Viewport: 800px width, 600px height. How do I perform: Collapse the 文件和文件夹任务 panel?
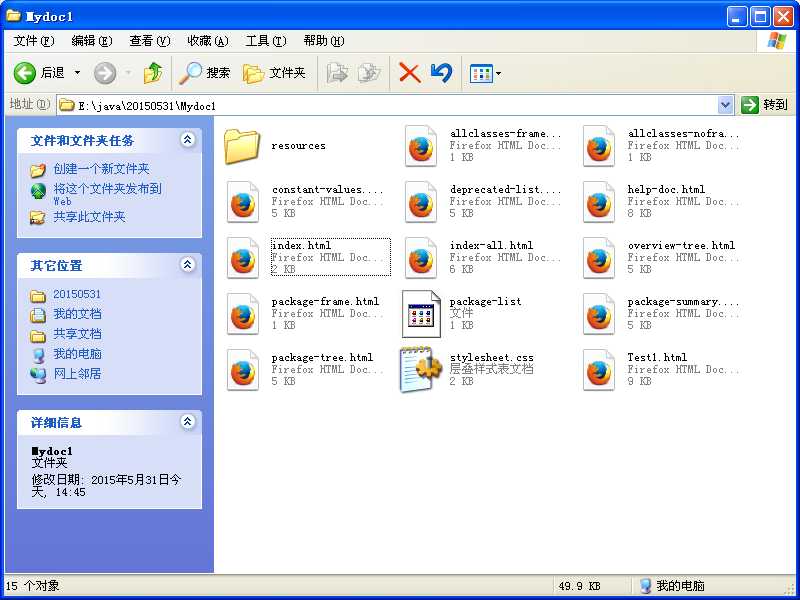(188, 139)
